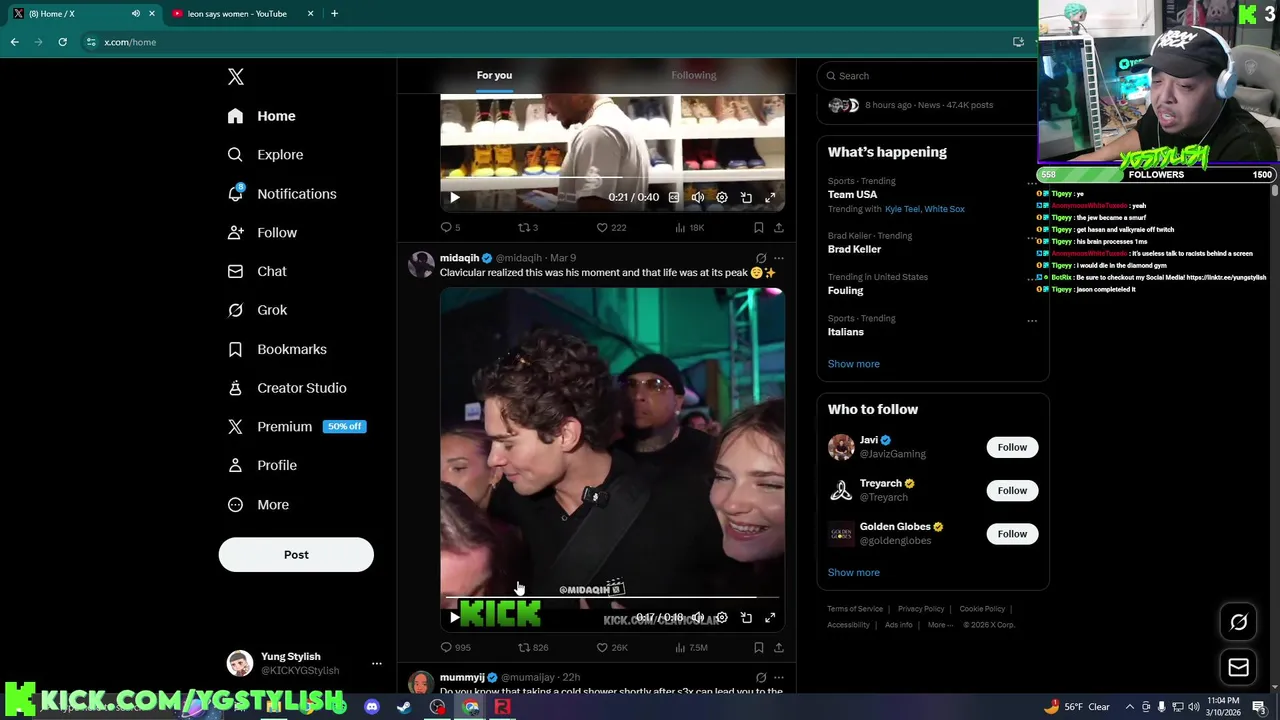Viewport: 1280px width, 720px height.
Task: Switch to leon says women YouTube tab
Action: 240,14
